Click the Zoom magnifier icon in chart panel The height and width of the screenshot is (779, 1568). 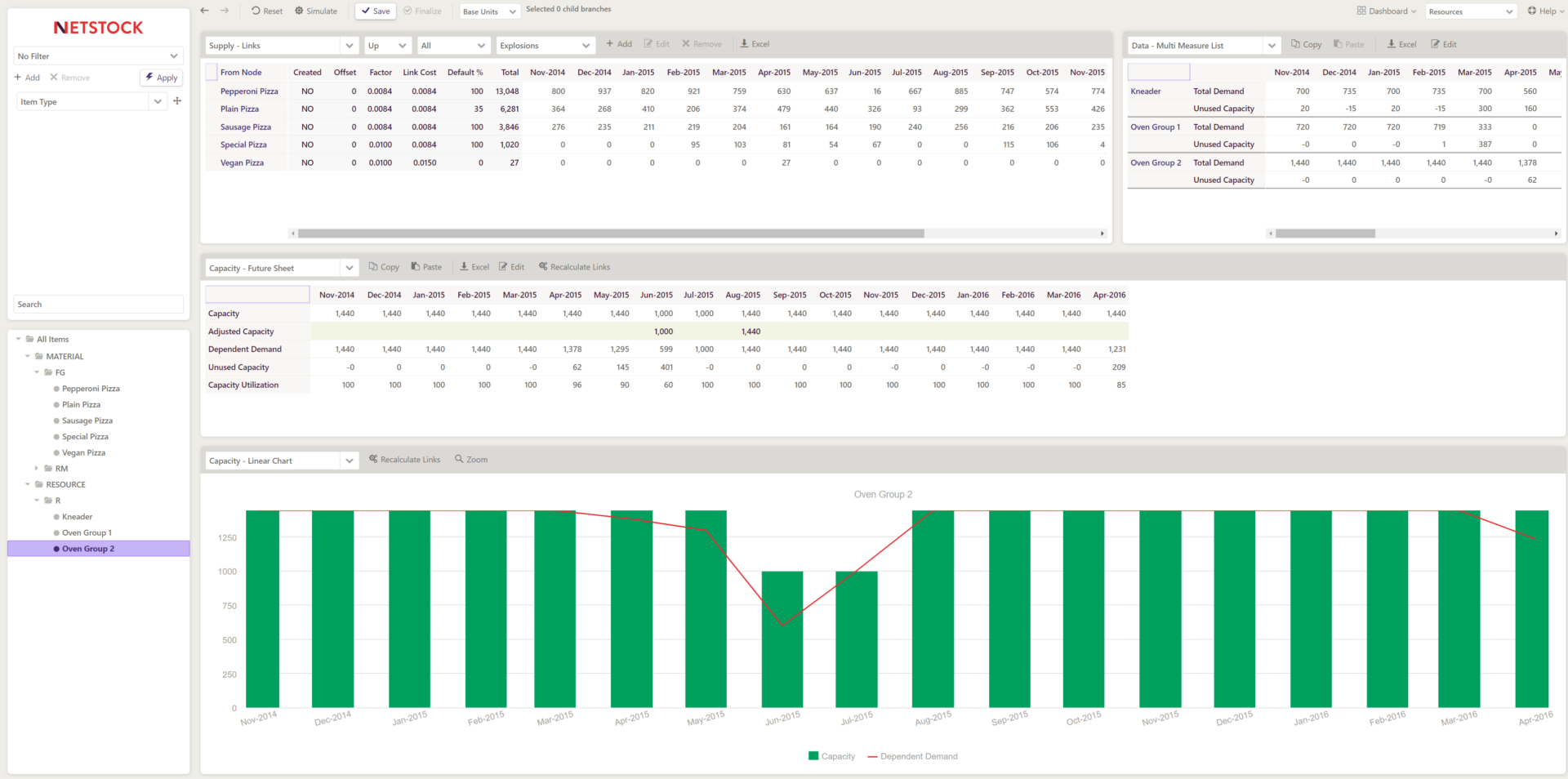[459, 460]
